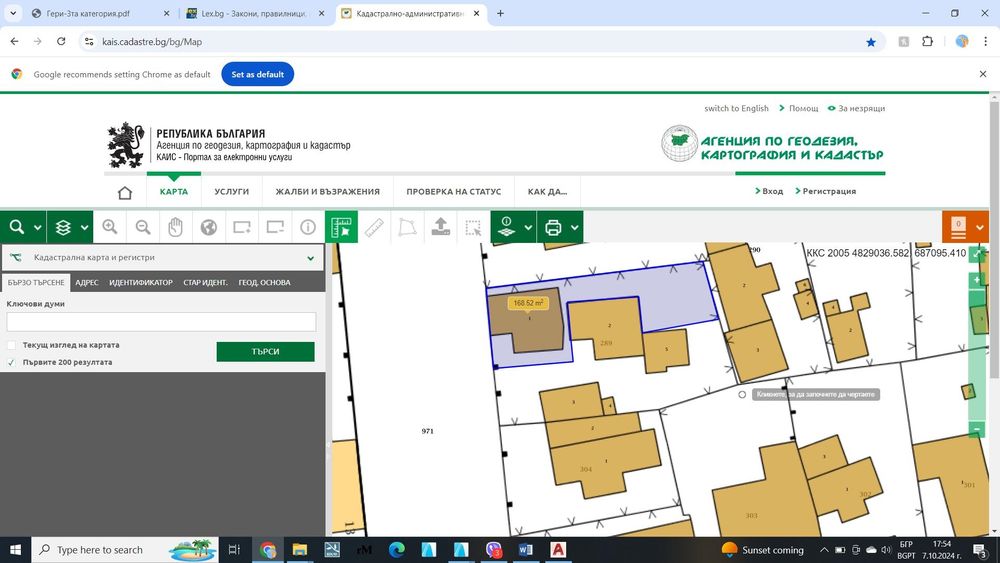Activate the information identify tool
1000x563 pixels.
pos(308,227)
